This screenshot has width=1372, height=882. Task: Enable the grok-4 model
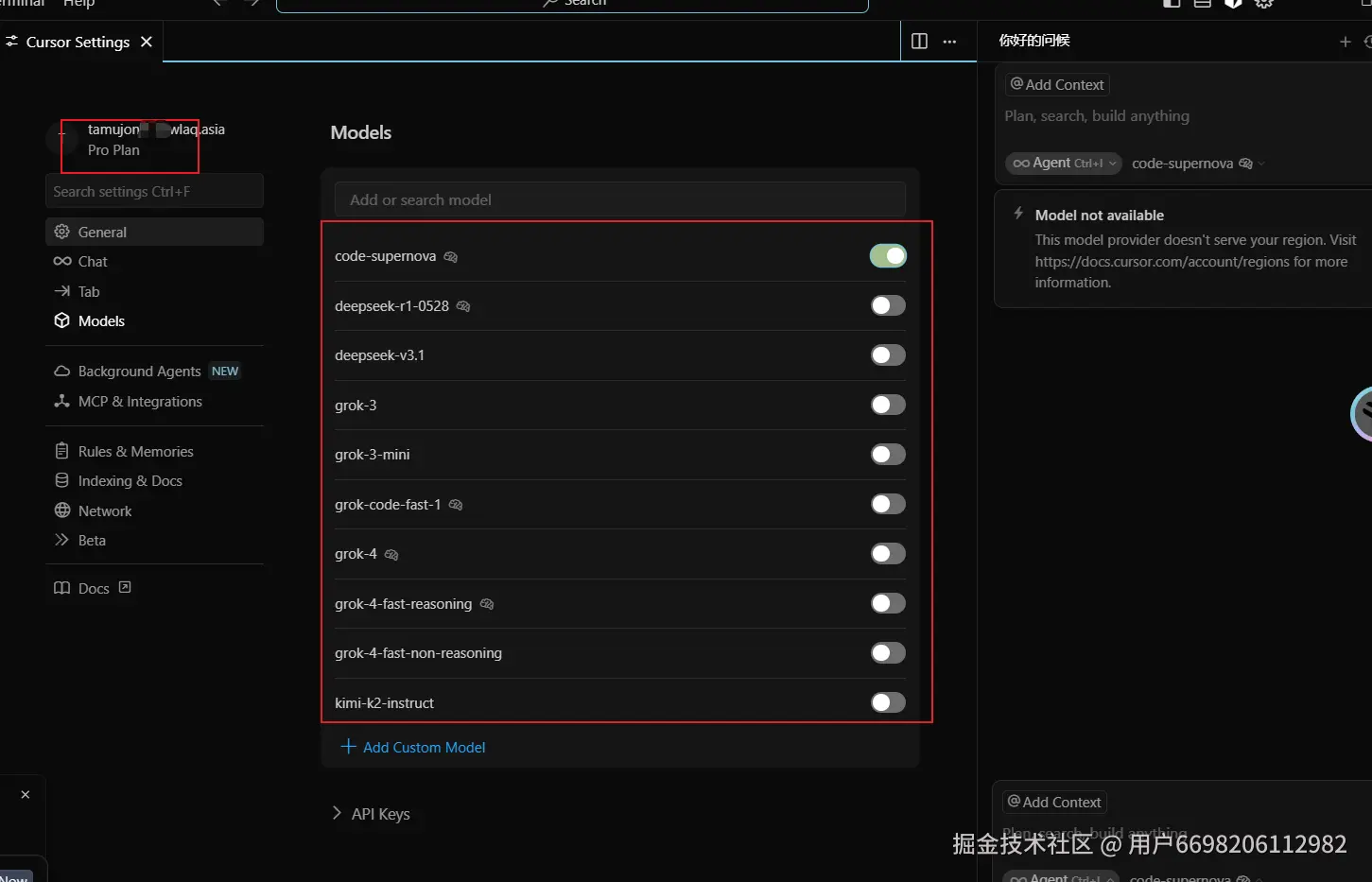(888, 553)
